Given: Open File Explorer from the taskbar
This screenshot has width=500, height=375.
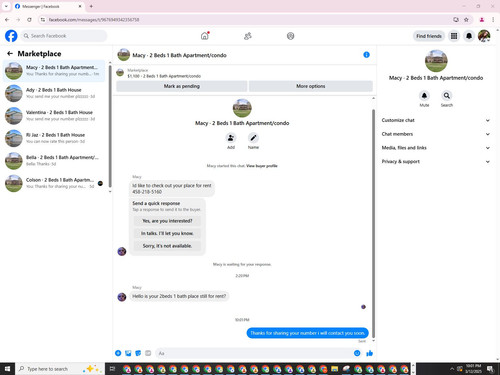Looking at the screenshot, I should tap(334, 369).
